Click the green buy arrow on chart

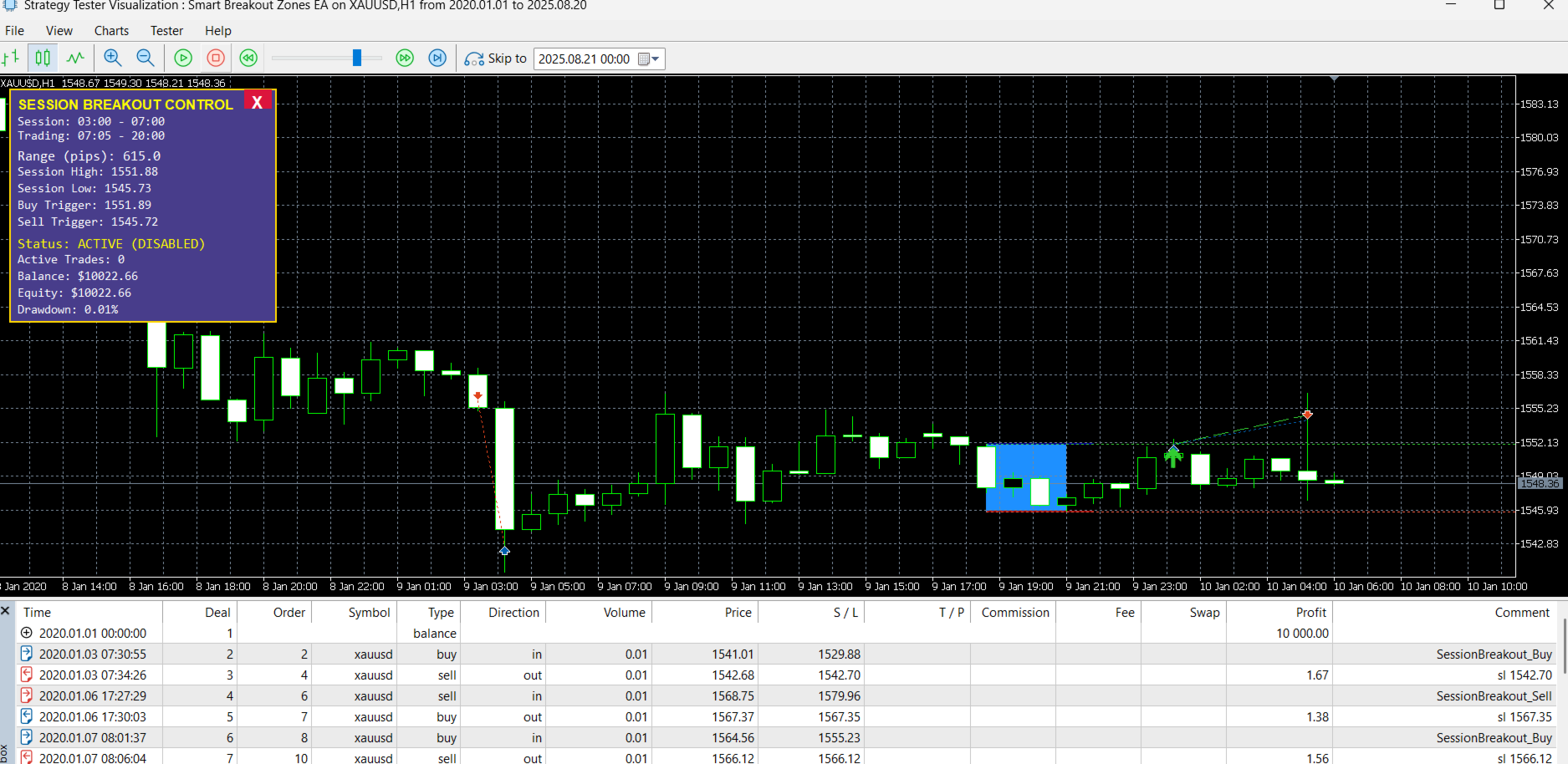1173,456
